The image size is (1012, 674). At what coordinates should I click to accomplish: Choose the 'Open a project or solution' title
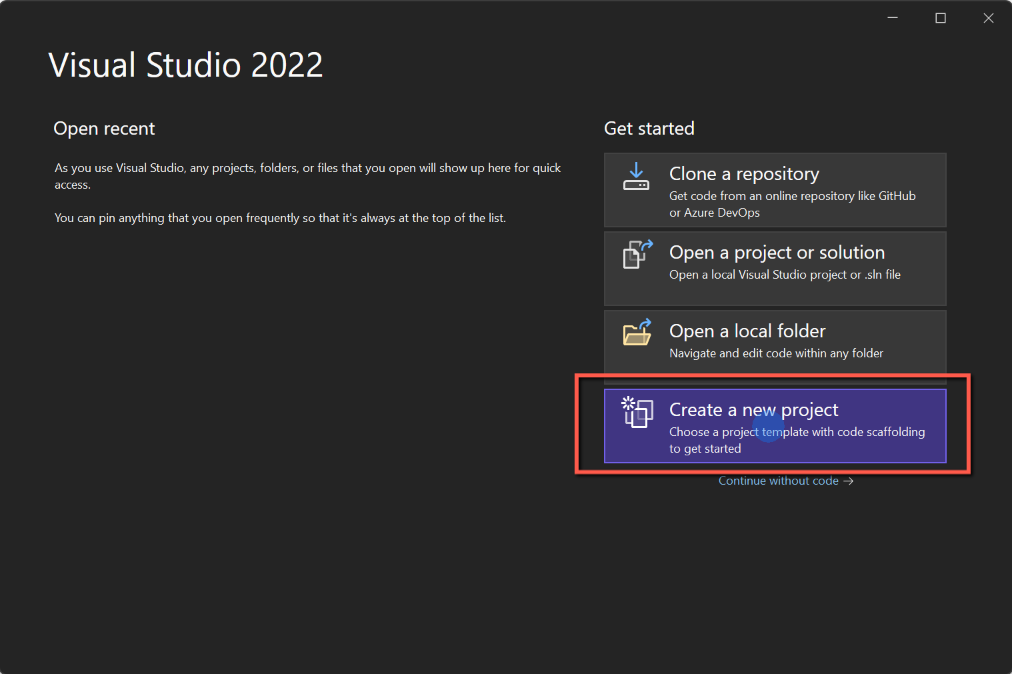click(776, 253)
